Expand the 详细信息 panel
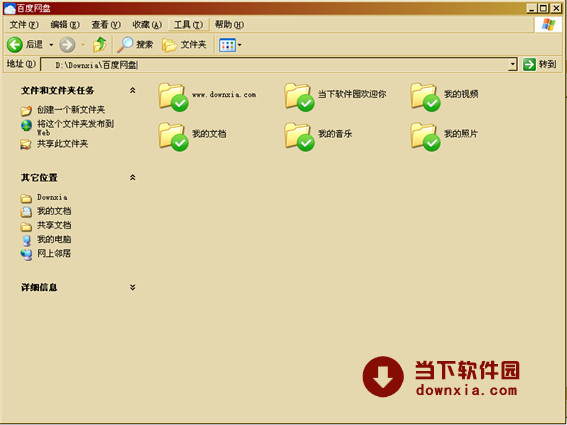The height and width of the screenshot is (425, 567). (x=133, y=288)
